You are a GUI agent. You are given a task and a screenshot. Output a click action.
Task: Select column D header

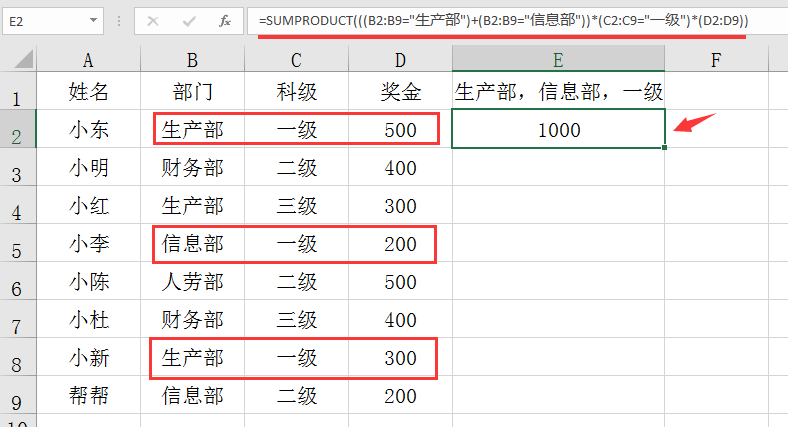click(x=401, y=59)
